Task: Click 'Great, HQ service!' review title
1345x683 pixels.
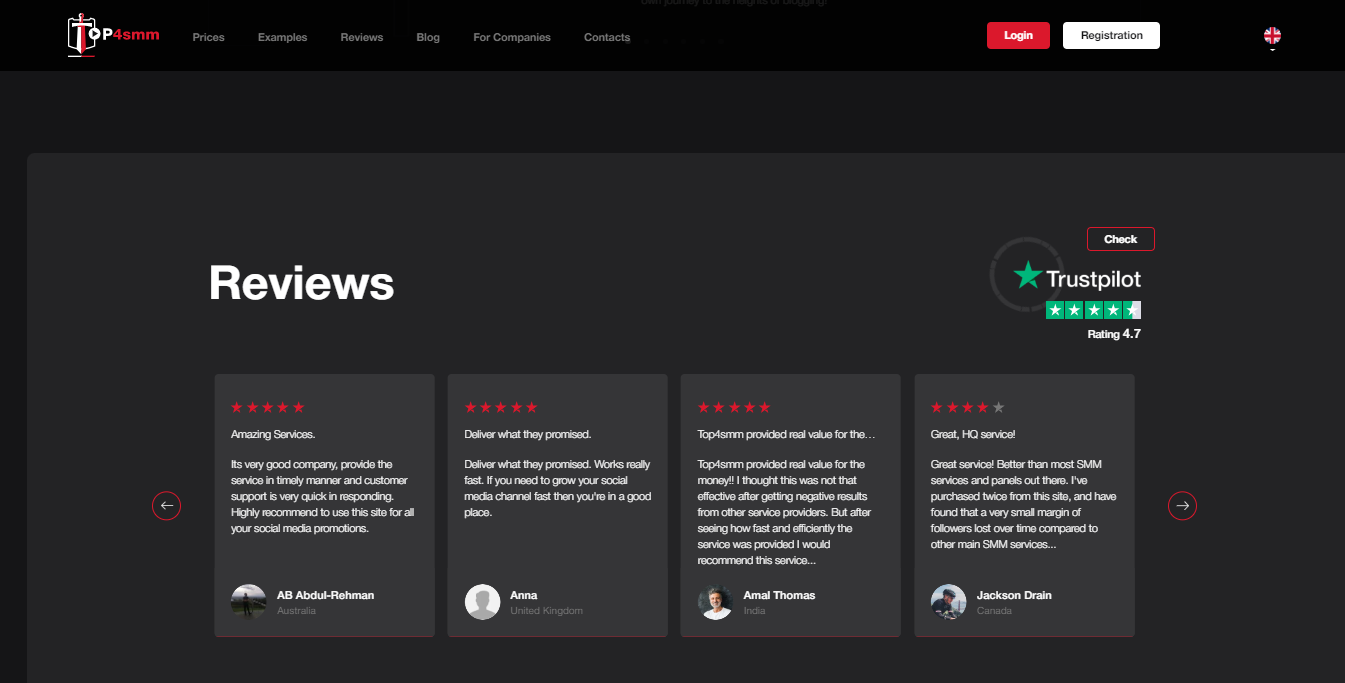Action: point(973,434)
